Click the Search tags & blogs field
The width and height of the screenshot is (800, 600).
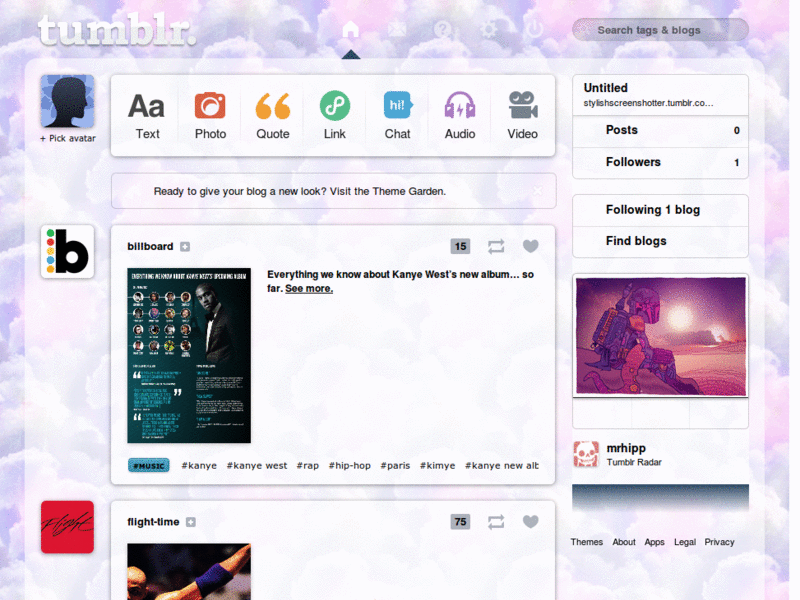pos(660,30)
